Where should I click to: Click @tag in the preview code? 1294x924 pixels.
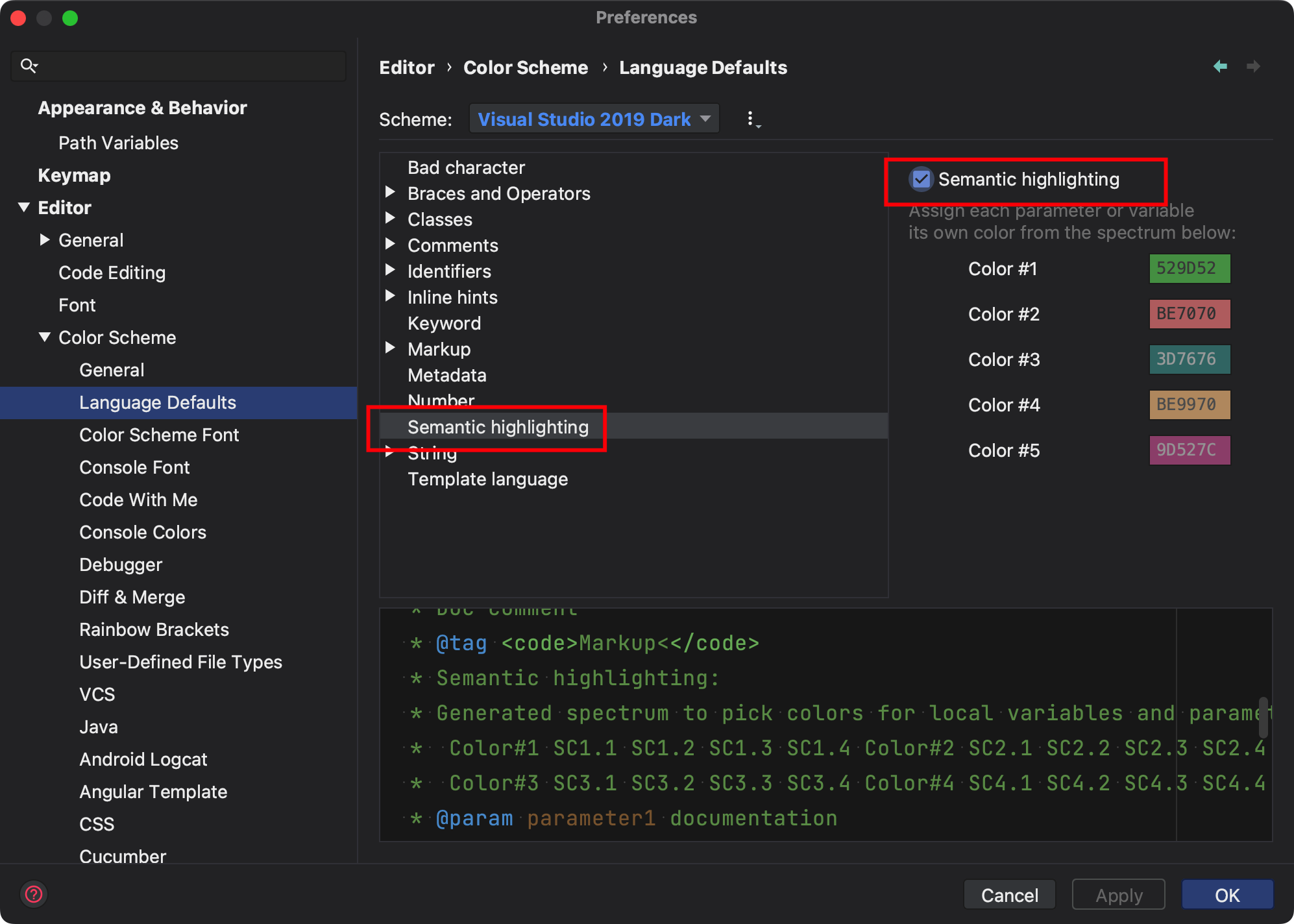point(461,643)
